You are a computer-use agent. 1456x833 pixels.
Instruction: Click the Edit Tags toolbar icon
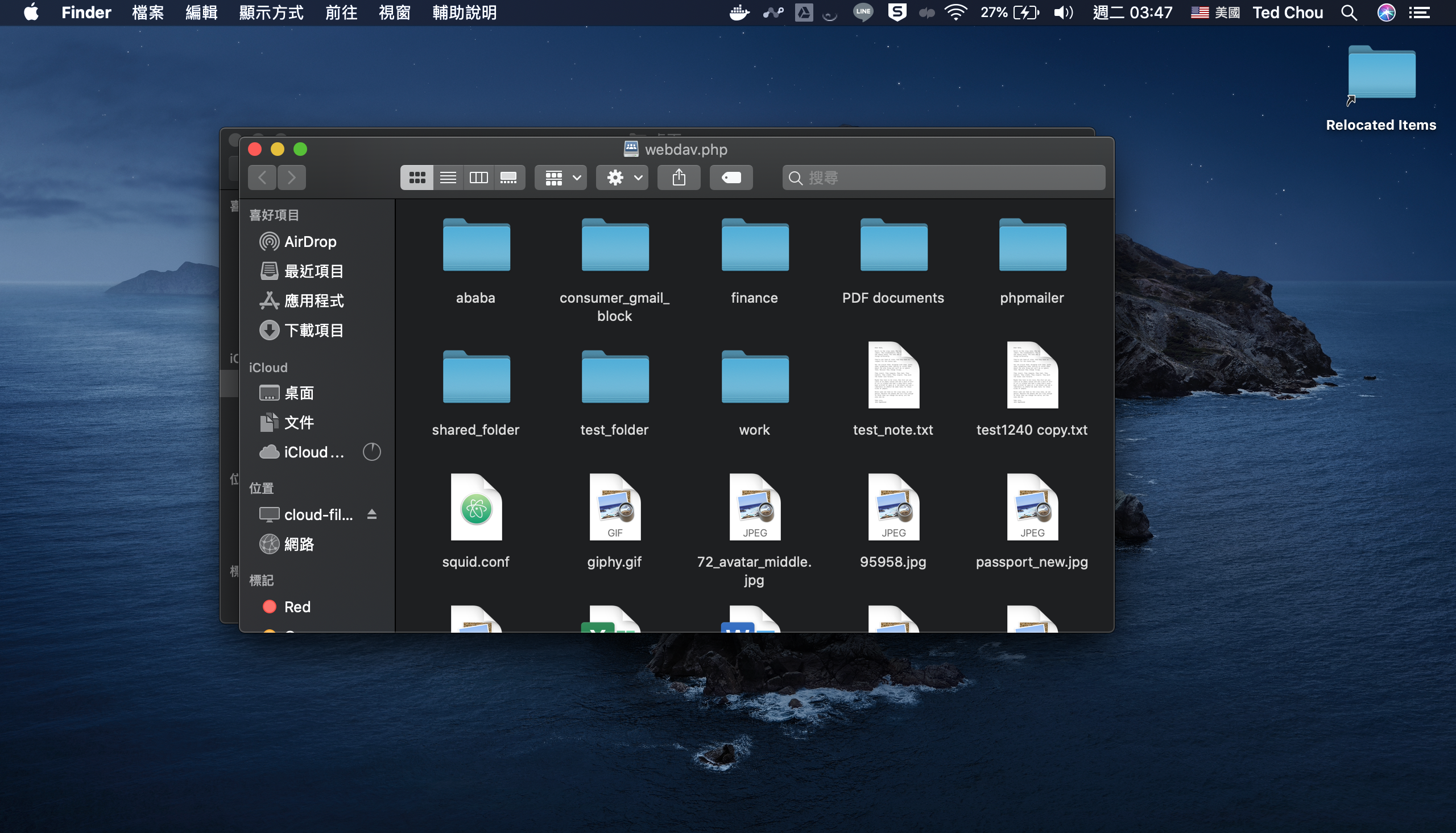[731, 178]
